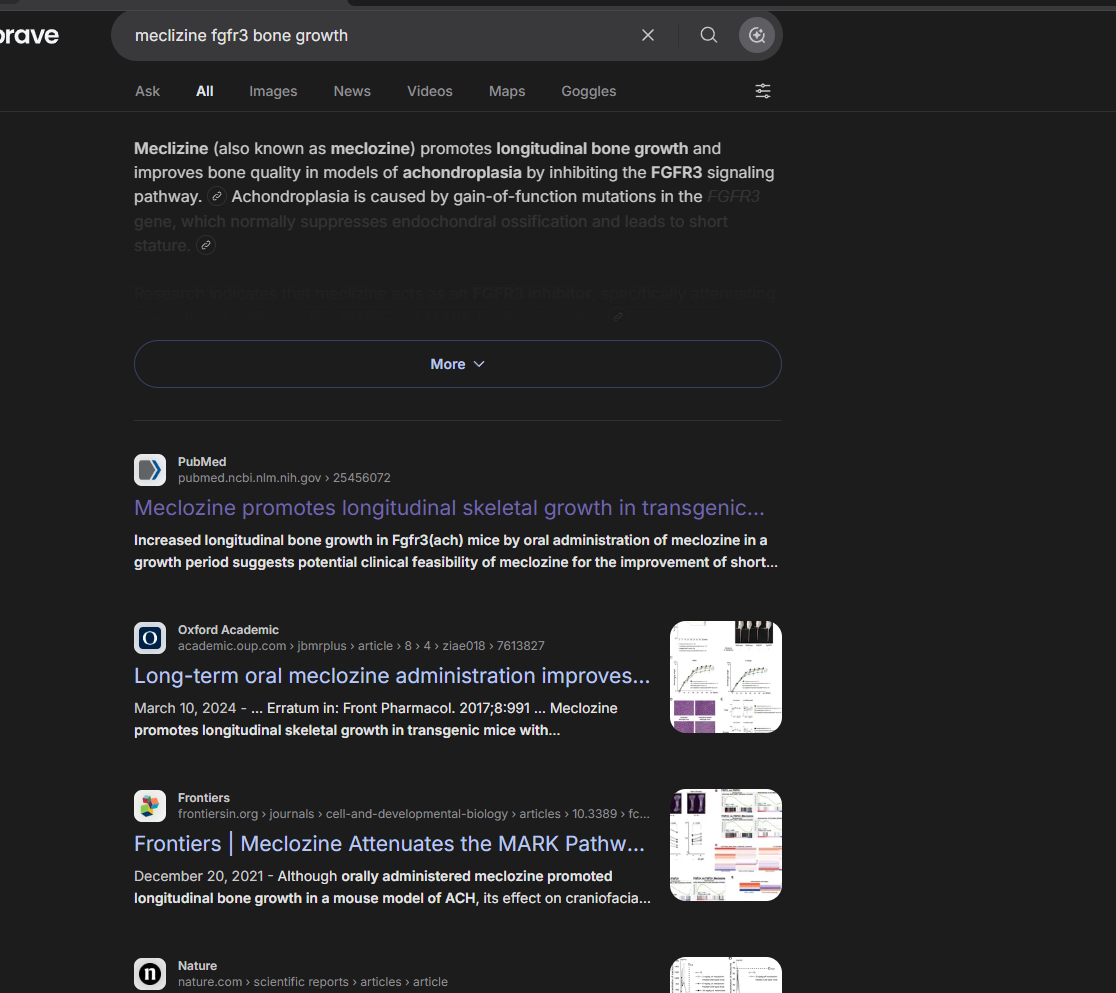This screenshot has width=1116, height=993.
Task: Click the magnifying glass search icon
Action: [708, 35]
